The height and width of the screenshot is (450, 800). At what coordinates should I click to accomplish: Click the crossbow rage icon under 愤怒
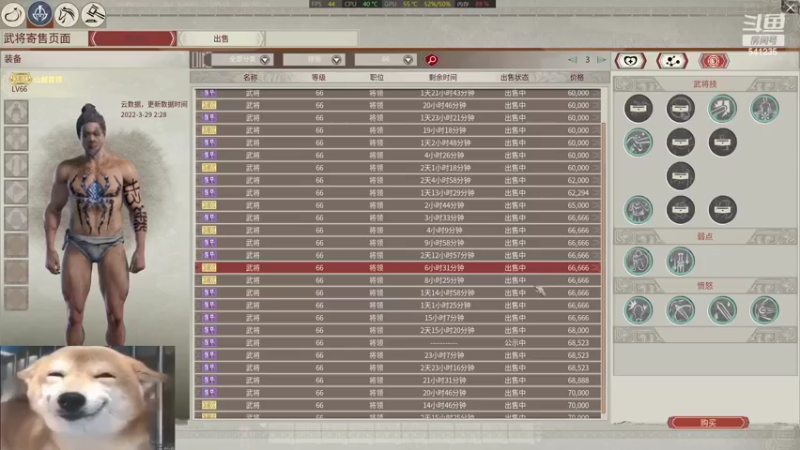681,310
